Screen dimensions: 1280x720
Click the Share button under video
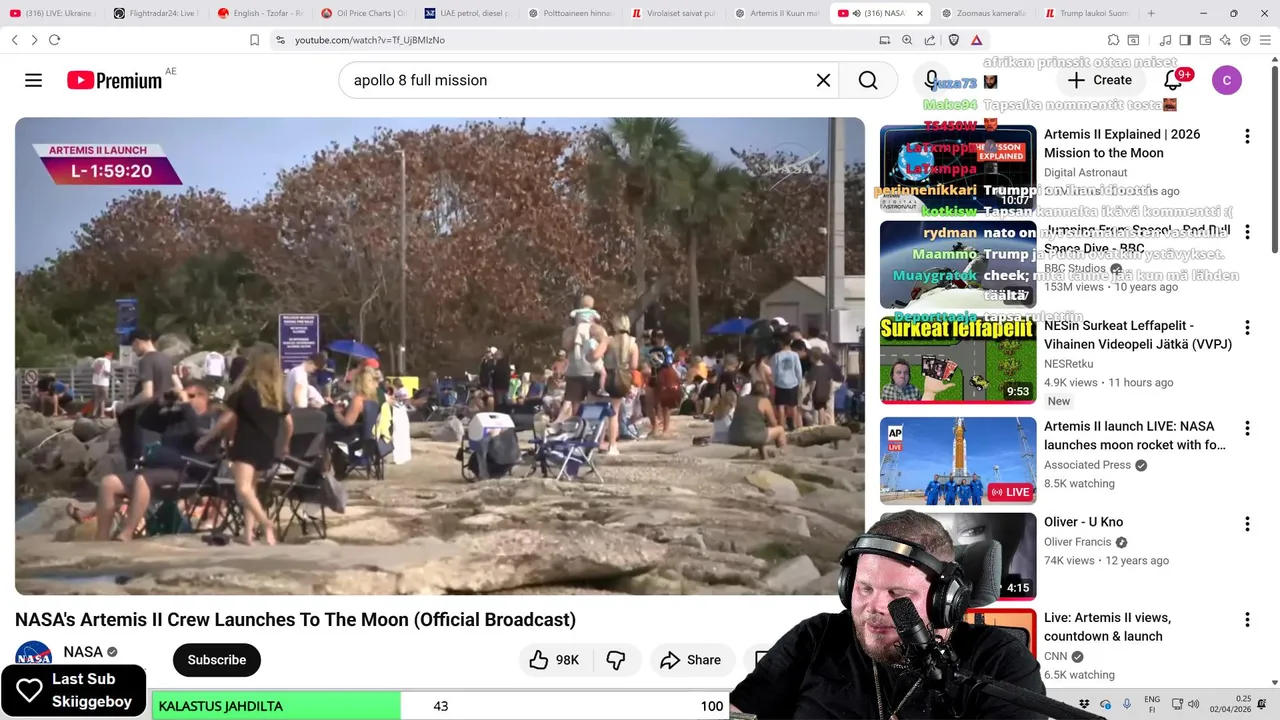coord(690,660)
